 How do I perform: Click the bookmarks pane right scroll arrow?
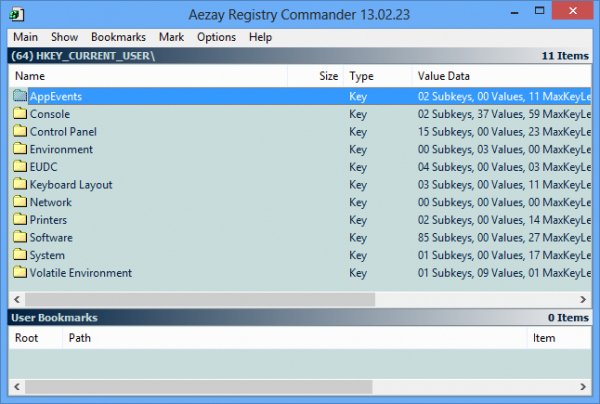click(583, 386)
